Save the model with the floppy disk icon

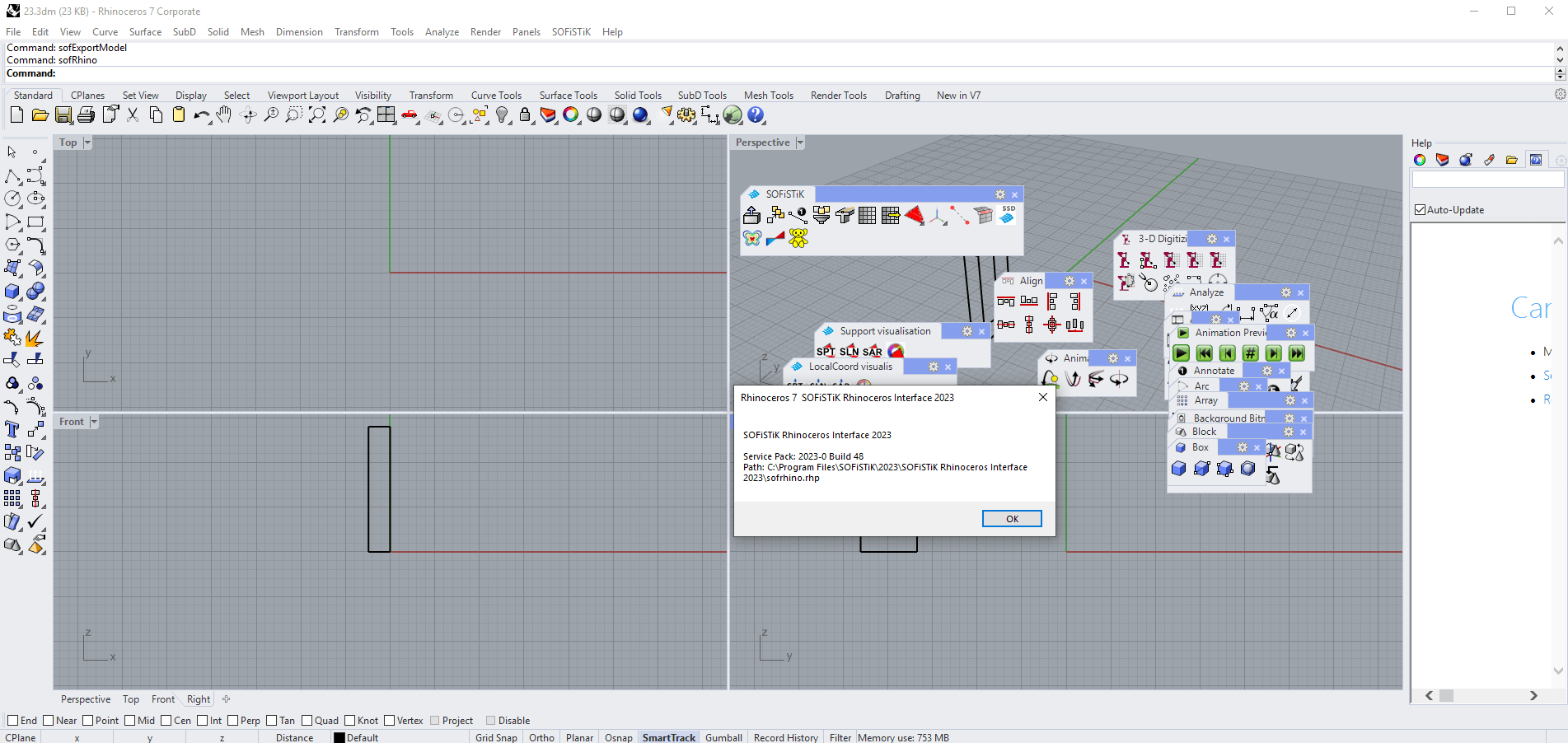[x=63, y=115]
